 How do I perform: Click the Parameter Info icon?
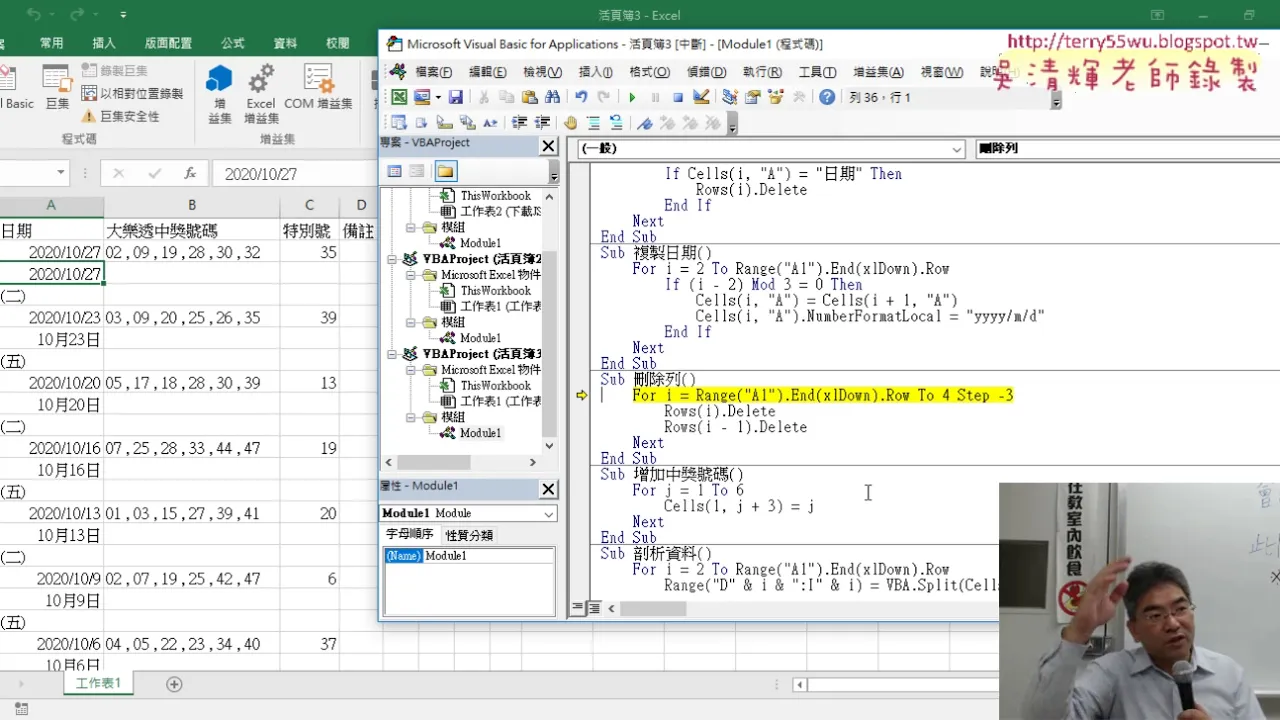pos(467,123)
